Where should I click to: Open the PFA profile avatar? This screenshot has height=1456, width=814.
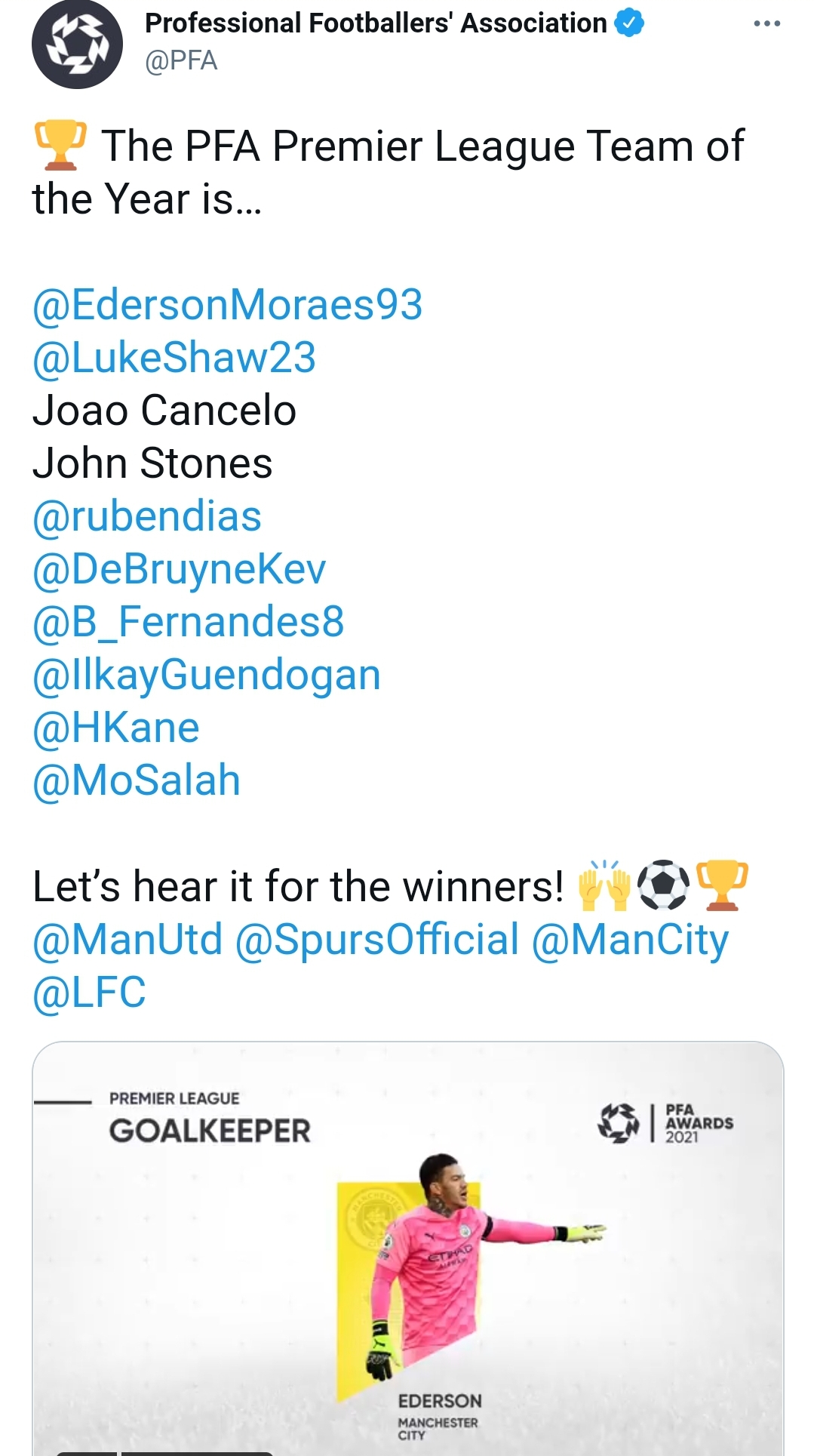tap(77, 44)
